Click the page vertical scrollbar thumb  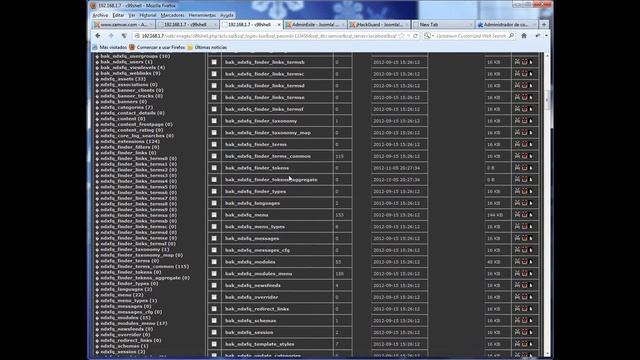coord(547,99)
